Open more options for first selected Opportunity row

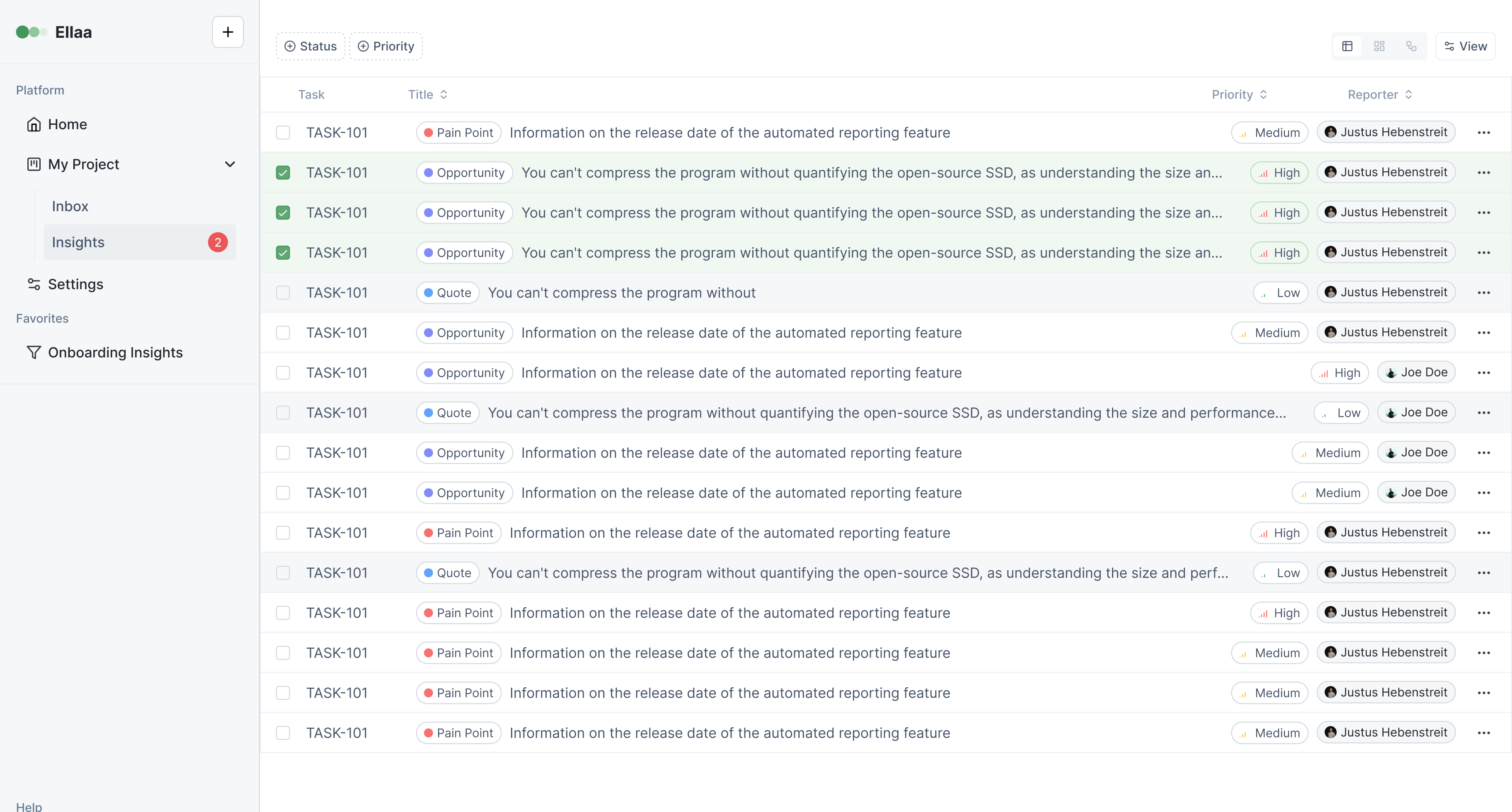tap(1484, 172)
